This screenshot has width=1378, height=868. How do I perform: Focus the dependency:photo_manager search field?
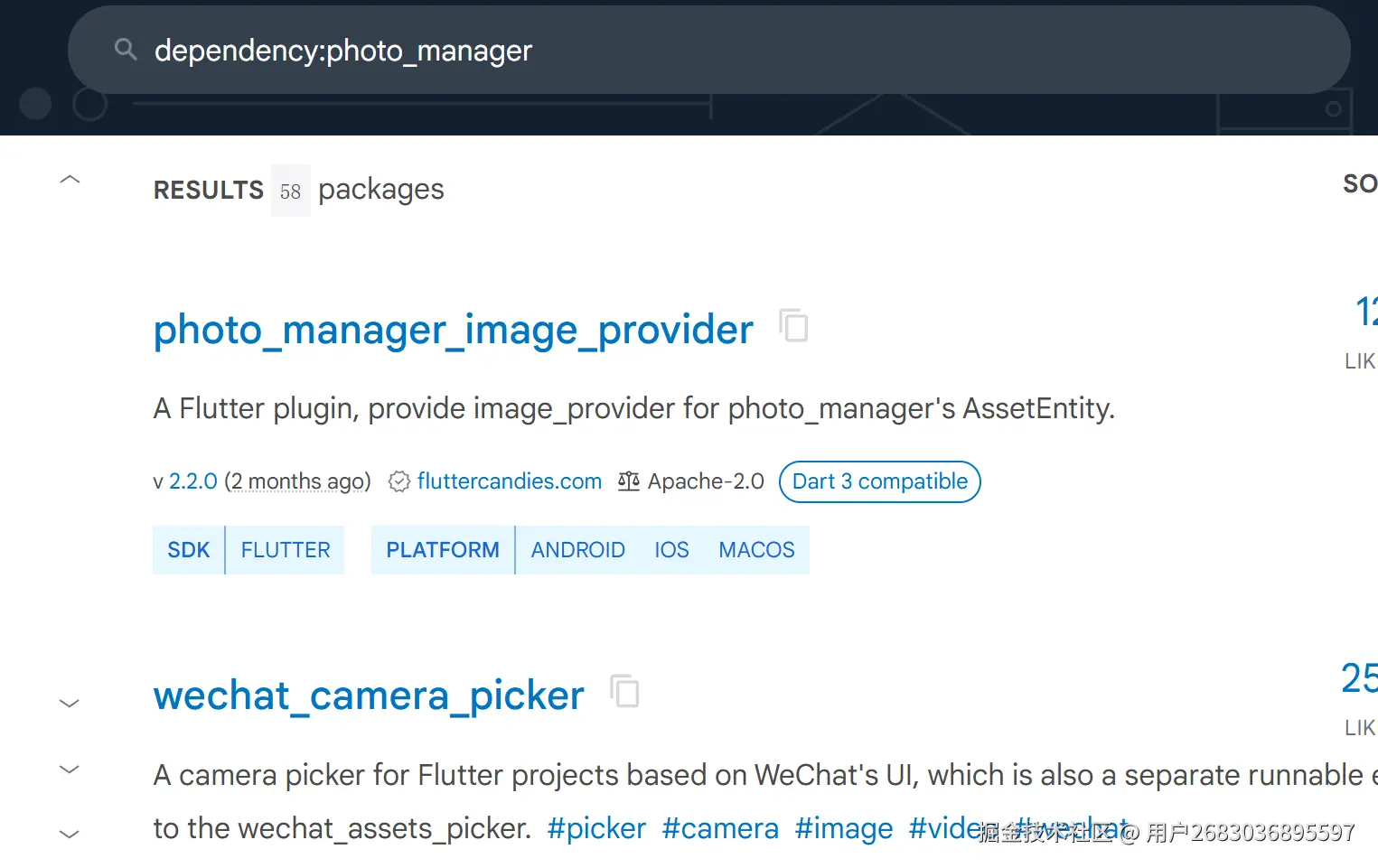[709, 50]
